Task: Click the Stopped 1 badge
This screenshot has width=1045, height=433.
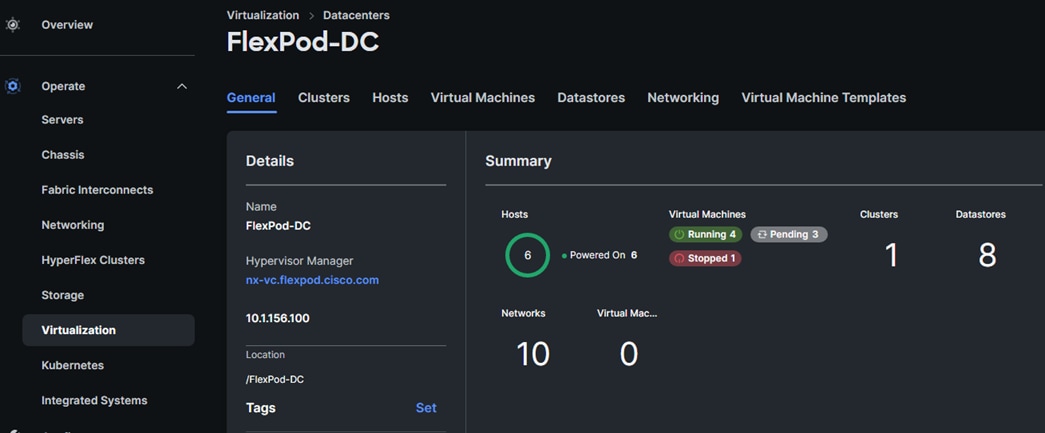Action: 705,258
